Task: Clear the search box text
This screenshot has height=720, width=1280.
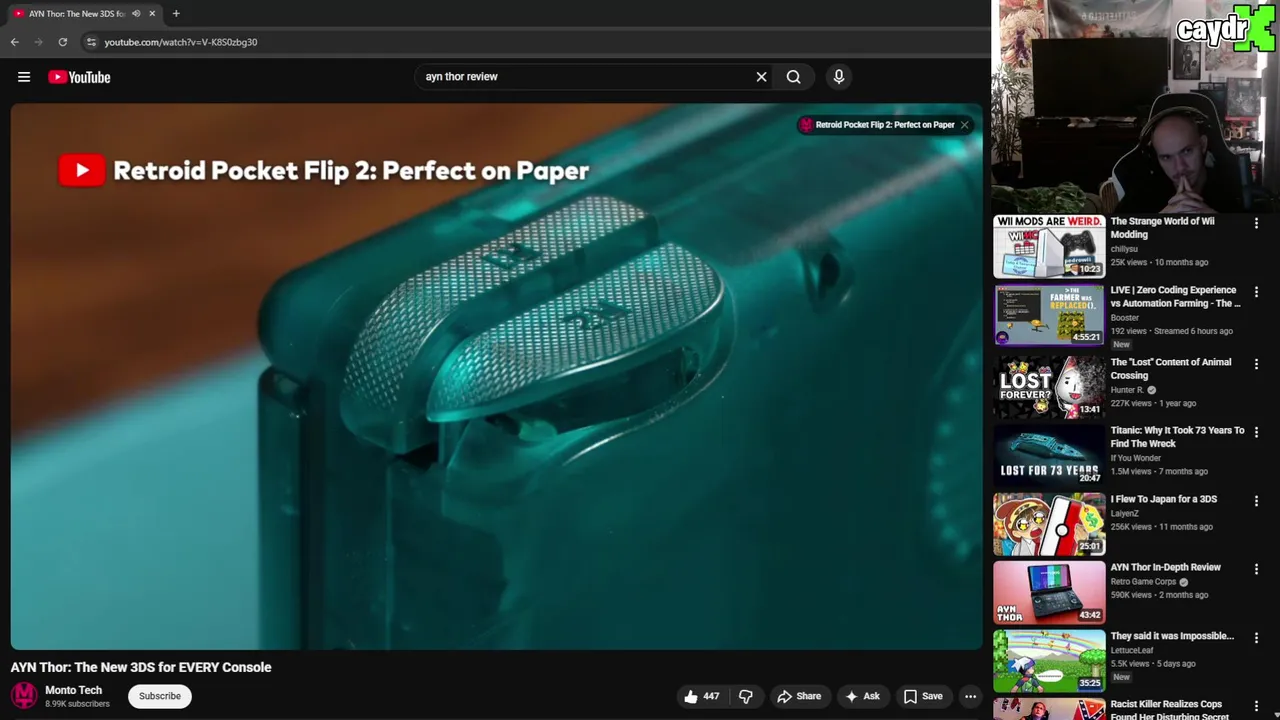Action: click(761, 77)
